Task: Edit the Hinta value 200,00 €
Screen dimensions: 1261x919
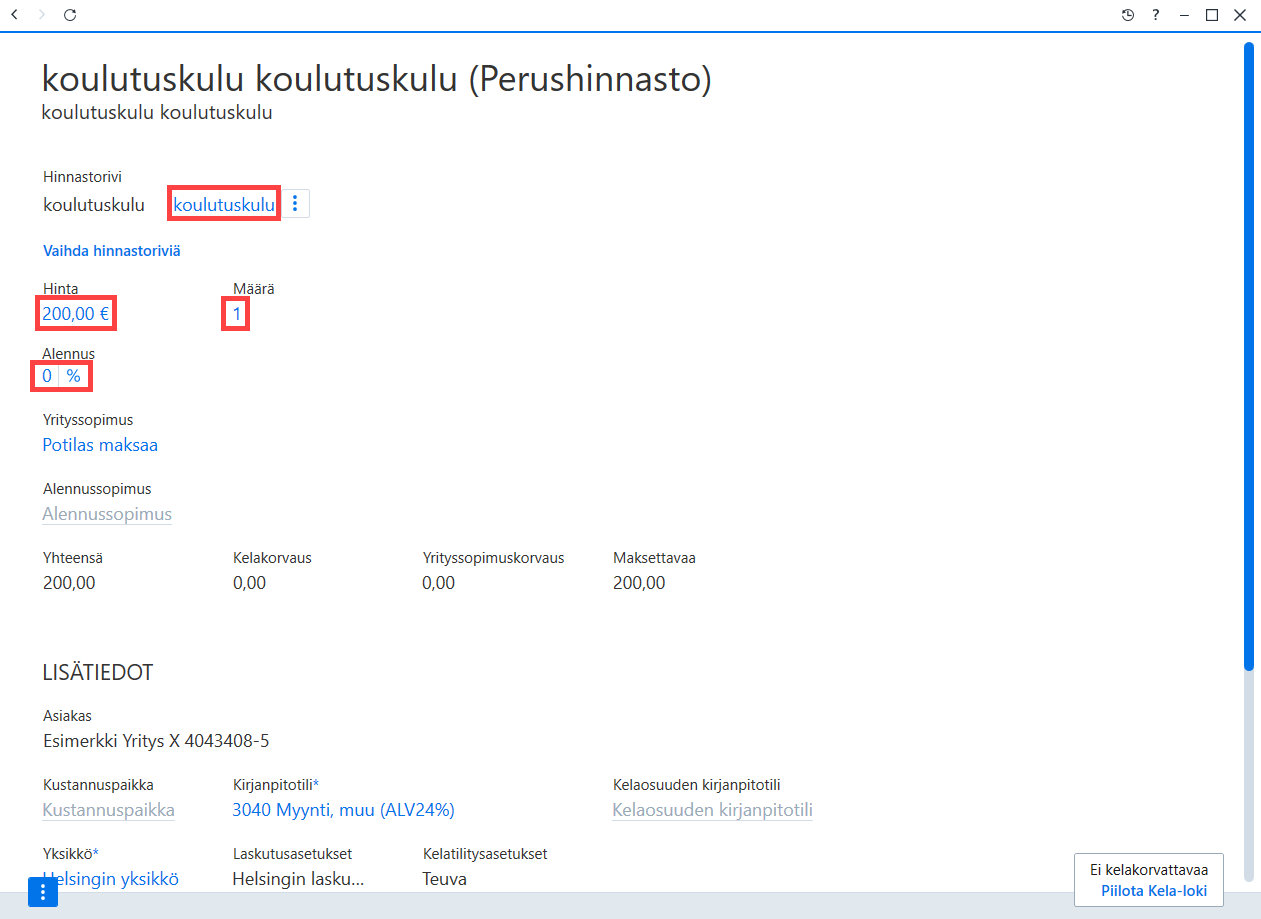Action: 76,314
